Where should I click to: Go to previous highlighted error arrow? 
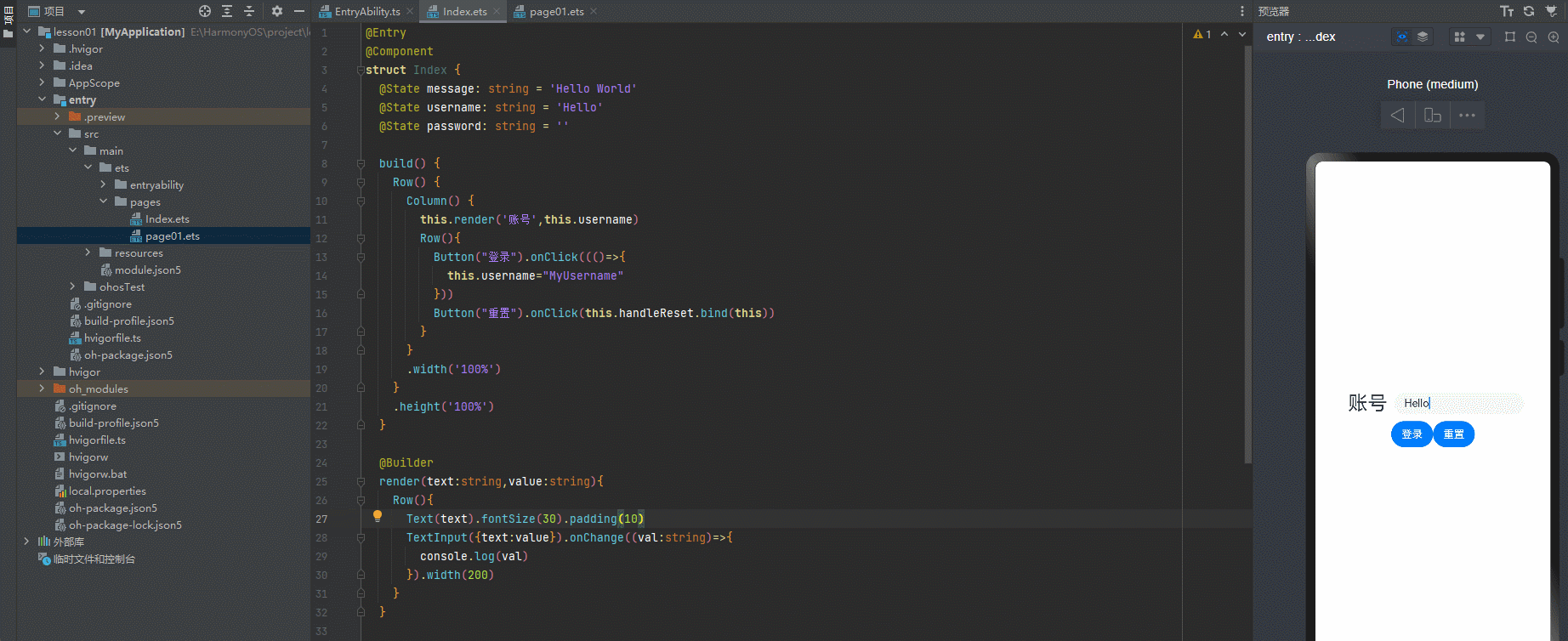tap(1224, 35)
